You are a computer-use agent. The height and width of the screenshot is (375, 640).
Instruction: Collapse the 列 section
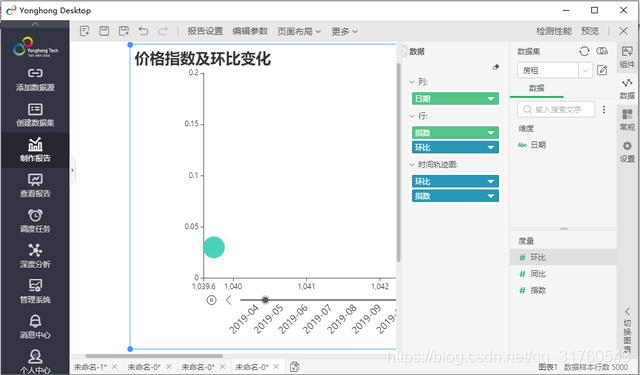(x=412, y=82)
